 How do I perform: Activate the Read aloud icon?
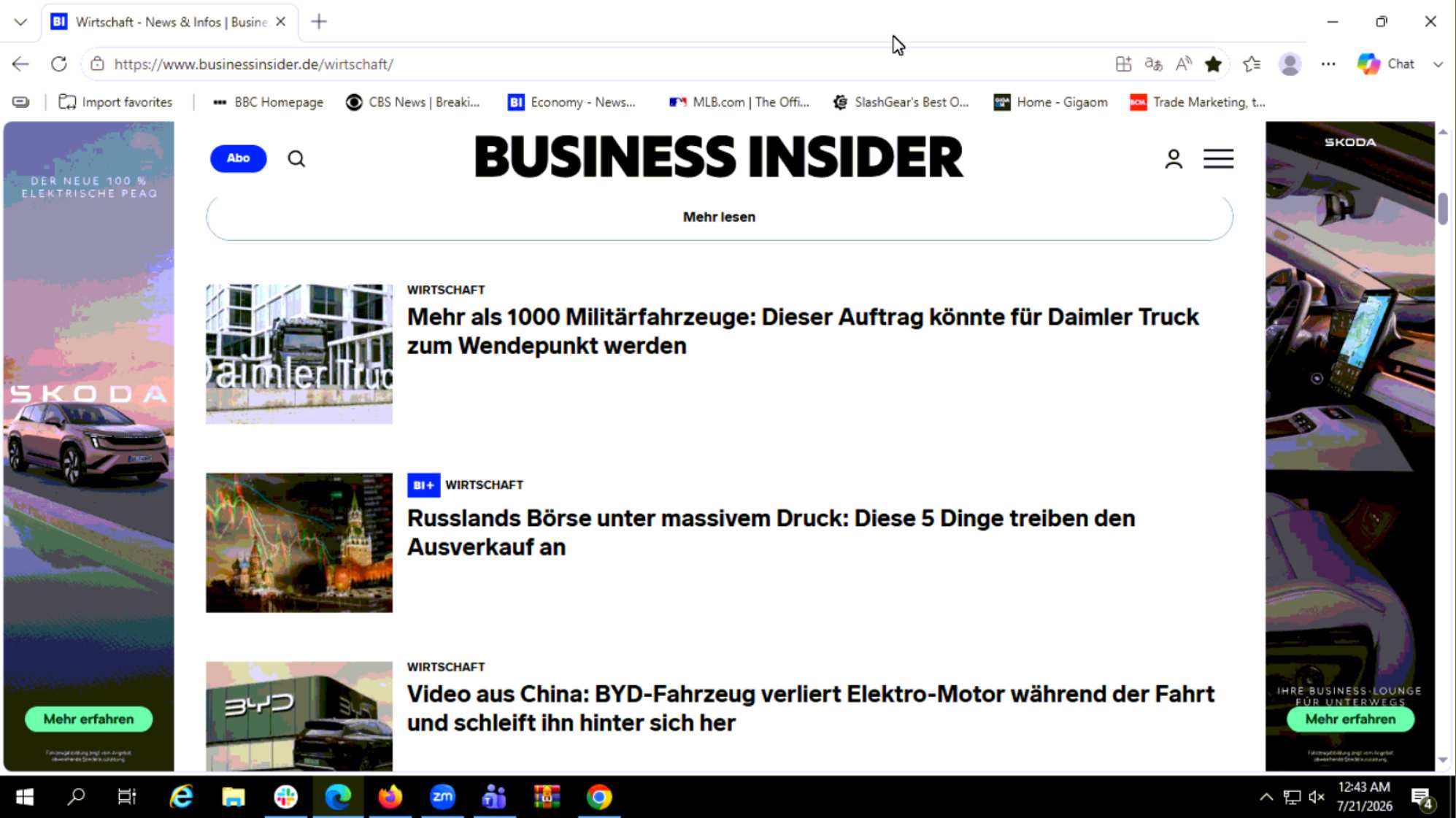tap(1183, 64)
